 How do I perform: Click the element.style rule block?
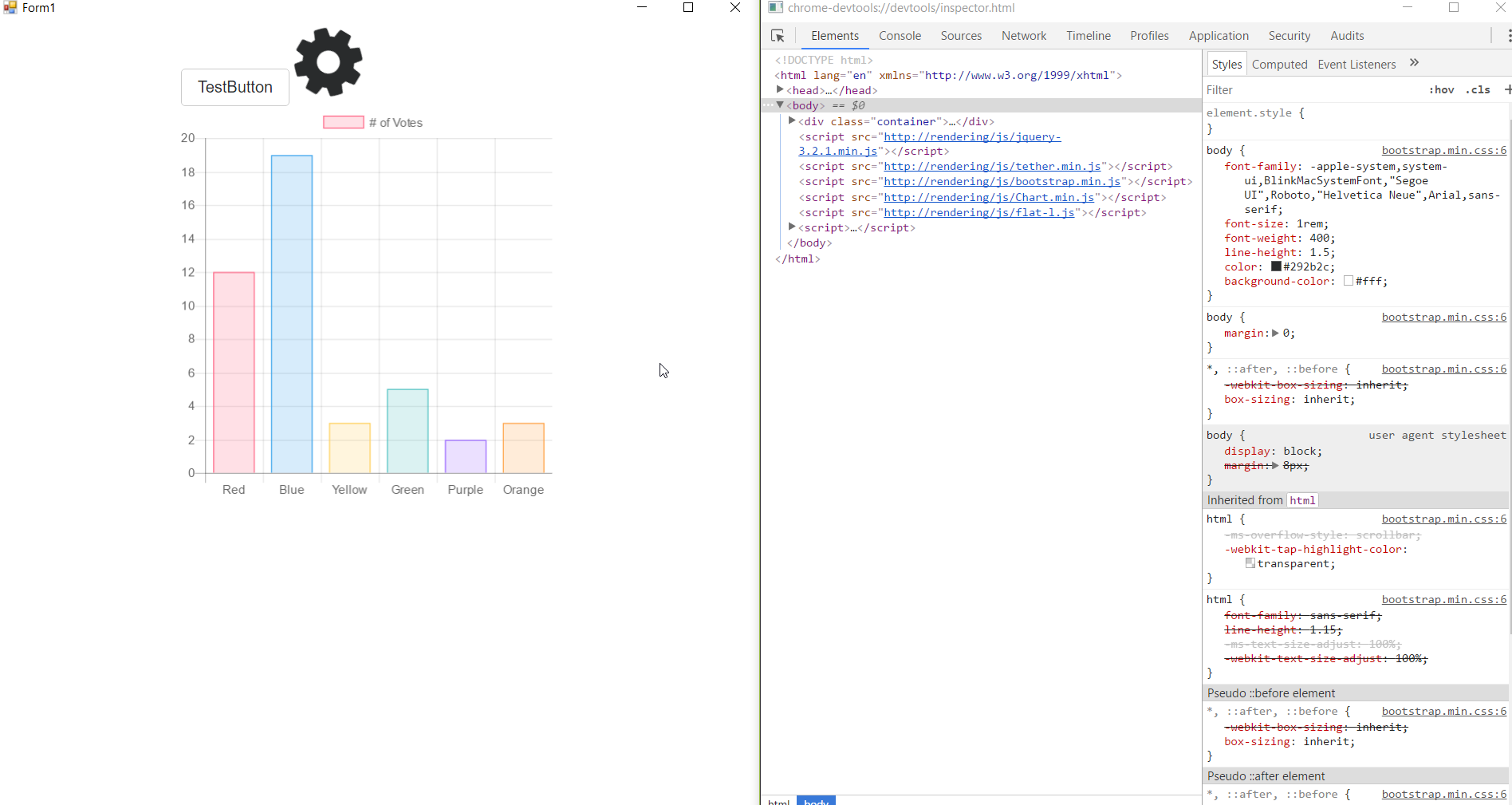1356,120
